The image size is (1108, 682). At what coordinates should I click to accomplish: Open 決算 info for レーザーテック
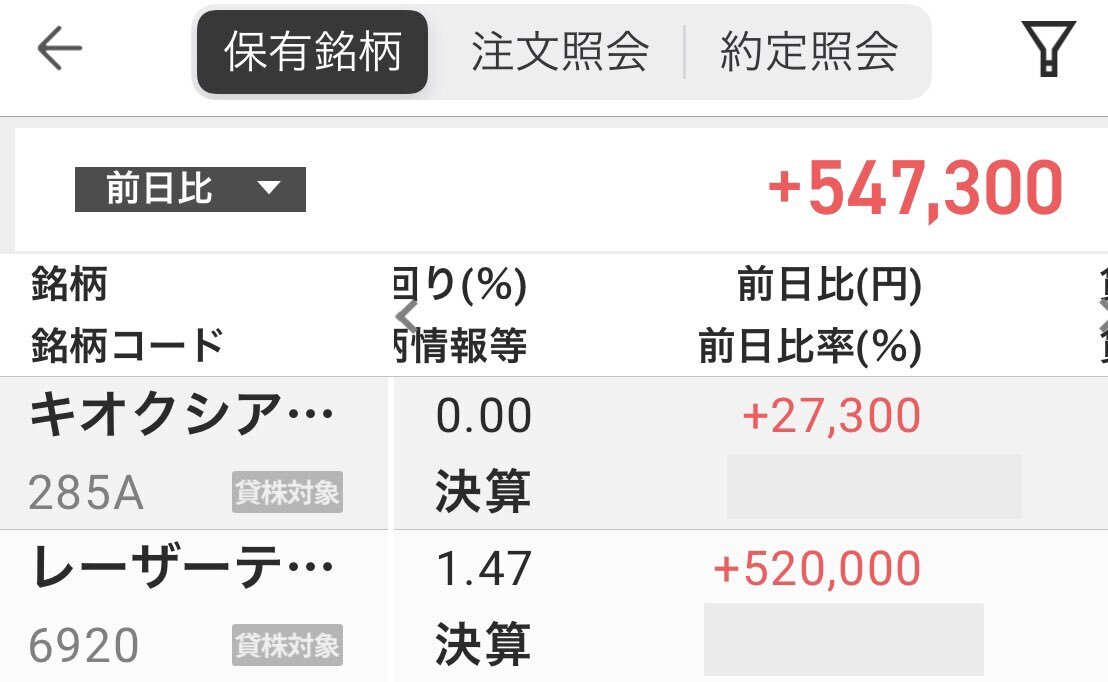[x=483, y=644]
